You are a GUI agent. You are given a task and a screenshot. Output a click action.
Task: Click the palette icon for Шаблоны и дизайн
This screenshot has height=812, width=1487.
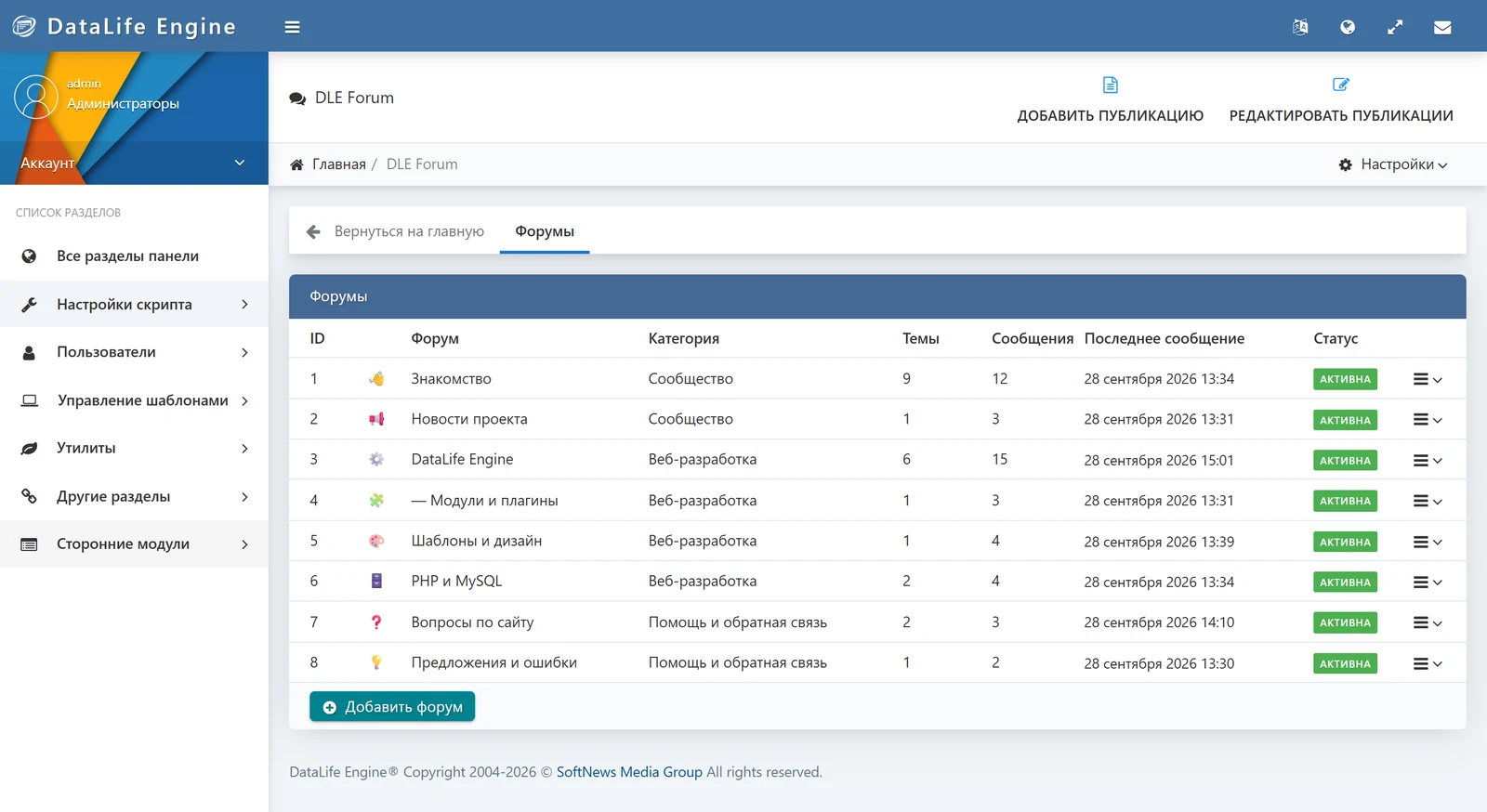pos(376,541)
